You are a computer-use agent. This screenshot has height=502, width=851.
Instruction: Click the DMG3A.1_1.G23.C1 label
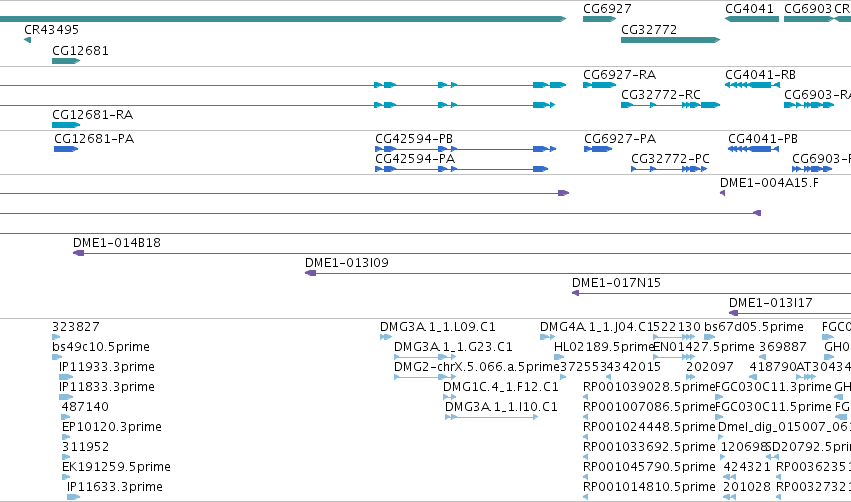(453, 347)
